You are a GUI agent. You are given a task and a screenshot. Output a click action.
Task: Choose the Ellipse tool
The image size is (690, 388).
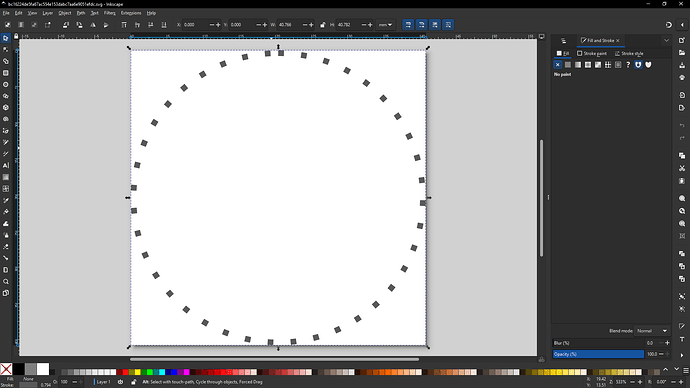tap(6, 84)
